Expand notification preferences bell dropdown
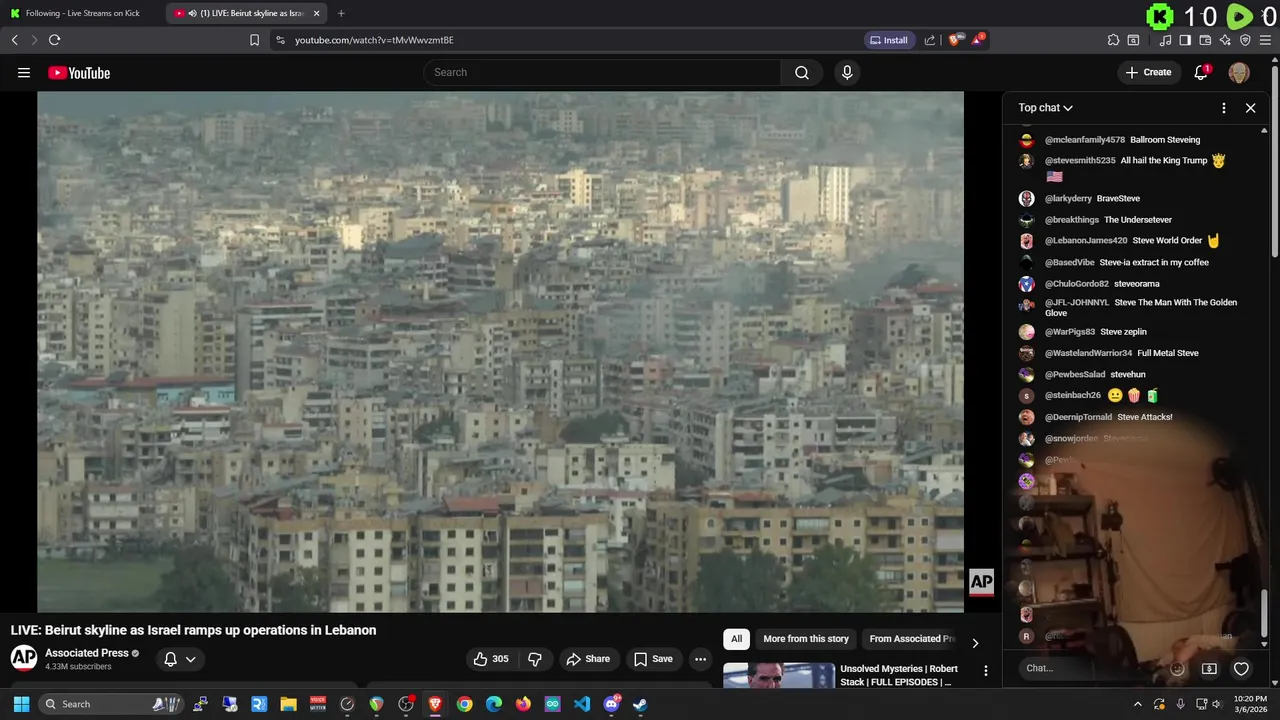This screenshot has width=1280, height=720. point(180,659)
